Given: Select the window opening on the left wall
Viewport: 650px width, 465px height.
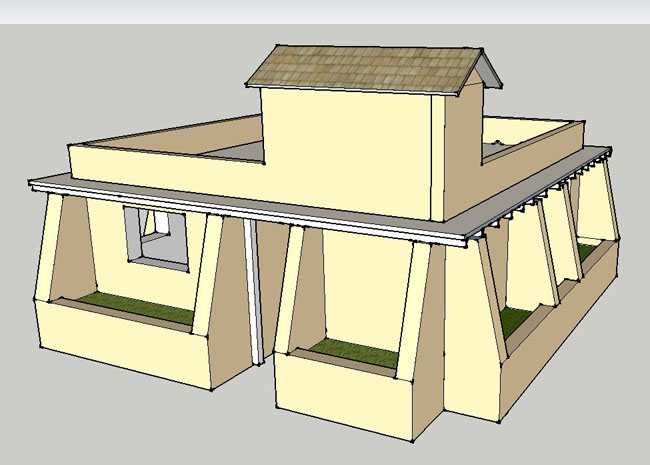Looking at the screenshot, I should (156, 239).
